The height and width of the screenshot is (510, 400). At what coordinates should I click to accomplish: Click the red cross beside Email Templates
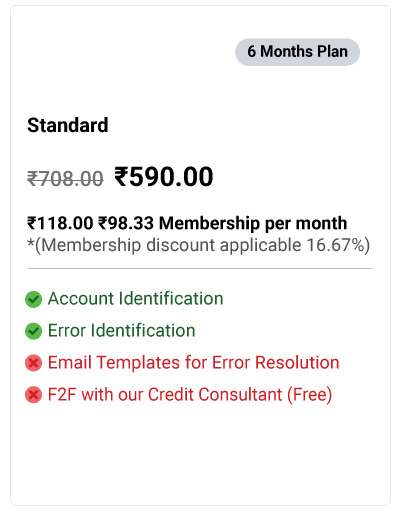tap(33, 363)
